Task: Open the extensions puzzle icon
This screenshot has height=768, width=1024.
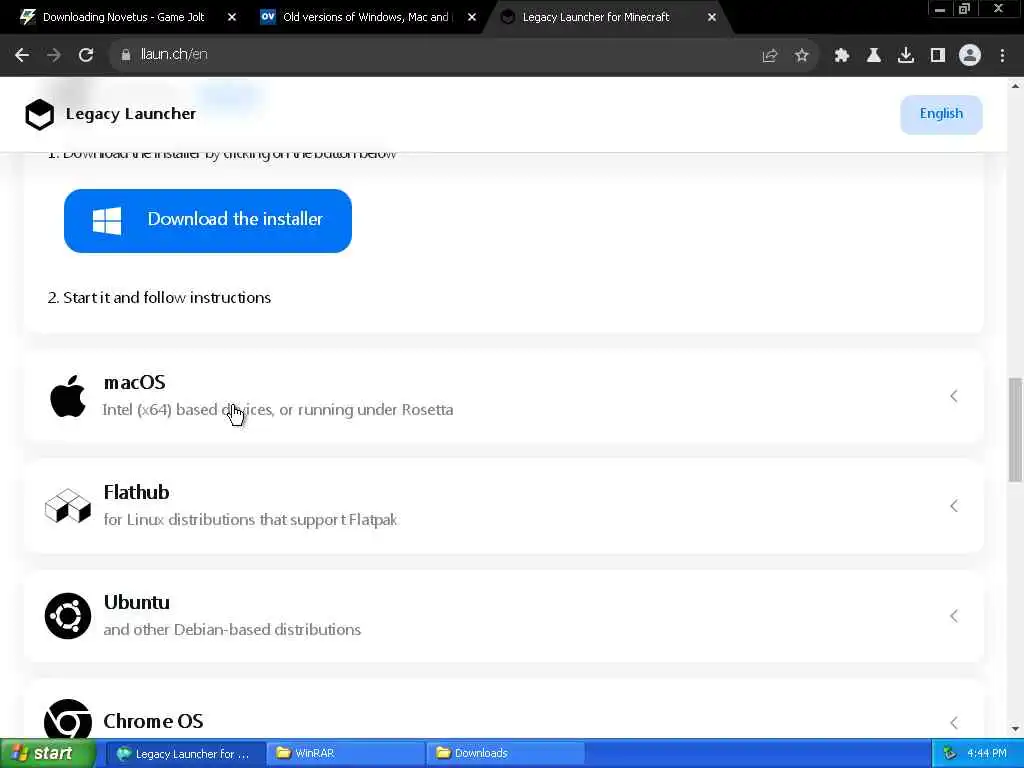Action: [x=841, y=56]
